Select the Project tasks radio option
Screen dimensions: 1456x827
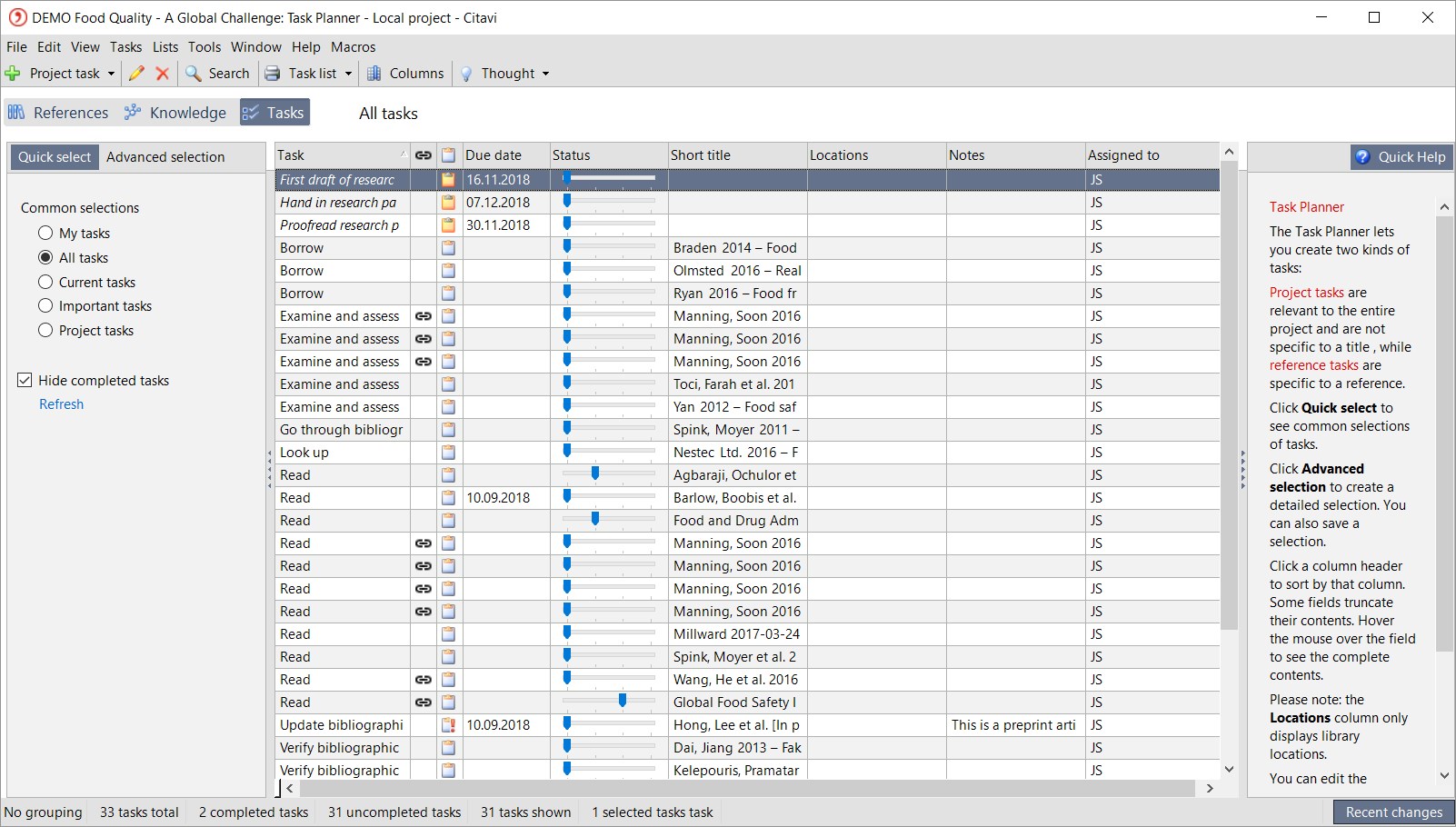pyautogui.click(x=45, y=331)
